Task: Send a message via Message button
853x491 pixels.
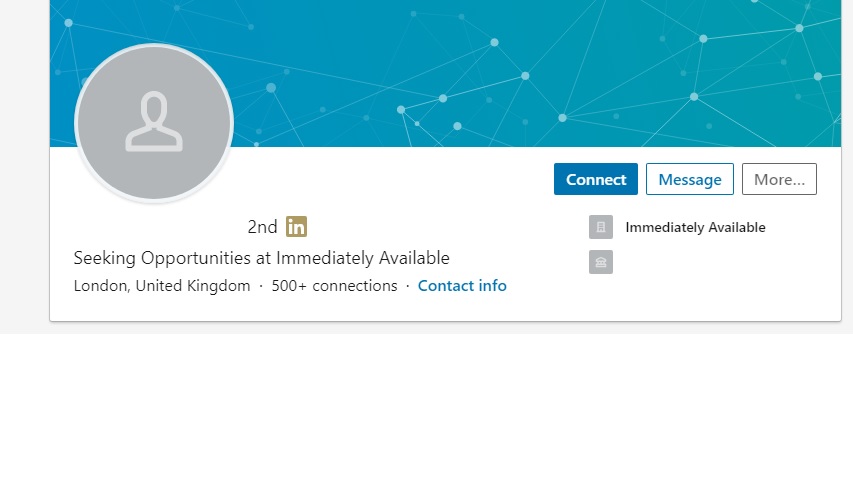Action: [689, 179]
